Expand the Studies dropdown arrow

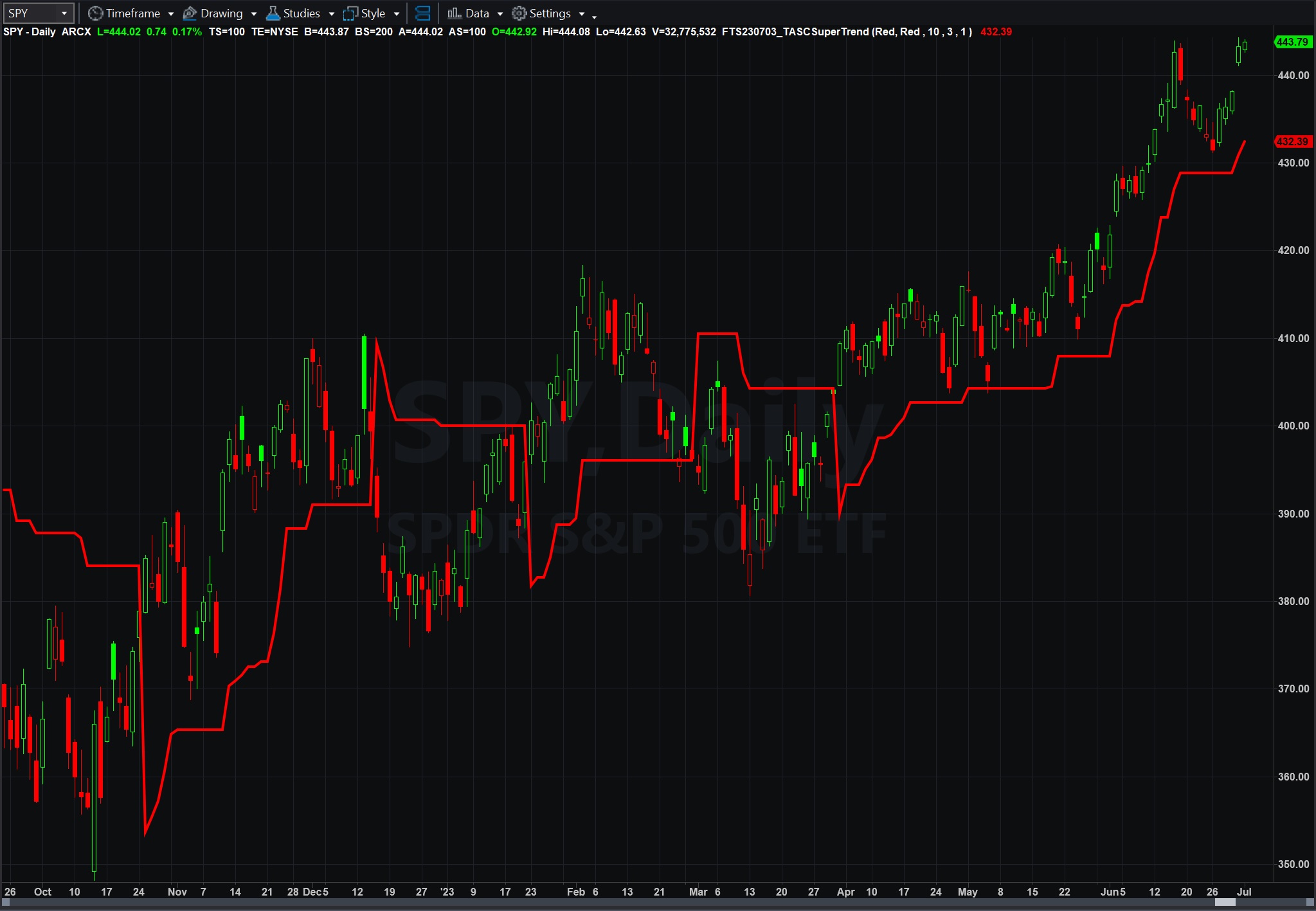pos(331,14)
